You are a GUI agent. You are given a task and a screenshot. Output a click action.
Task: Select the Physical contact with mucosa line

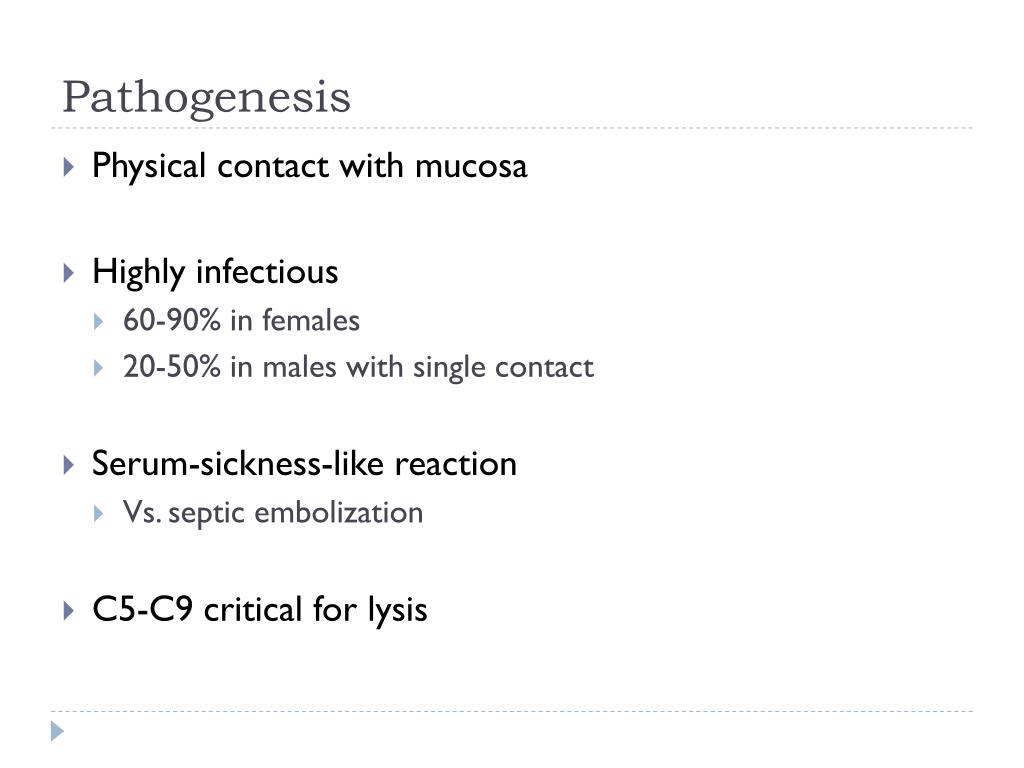tap(310, 166)
